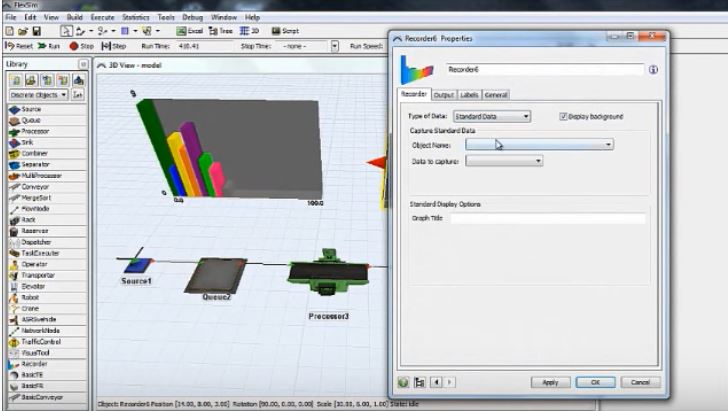Click the info icon beside Recorder name

[x=653, y=70]
